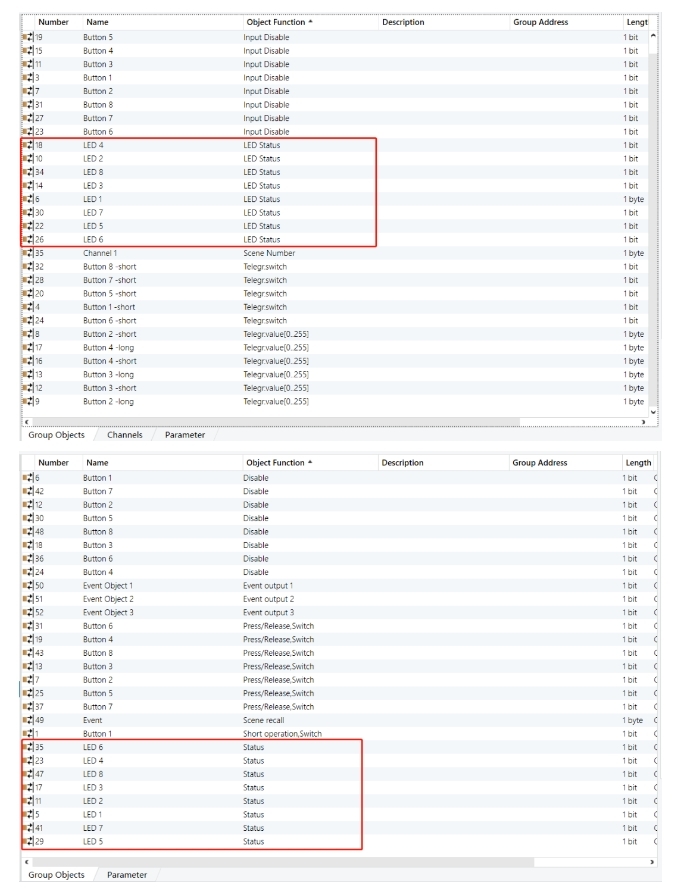Click the scroll-down arrow of upper table scrollbar

point(654,412)
